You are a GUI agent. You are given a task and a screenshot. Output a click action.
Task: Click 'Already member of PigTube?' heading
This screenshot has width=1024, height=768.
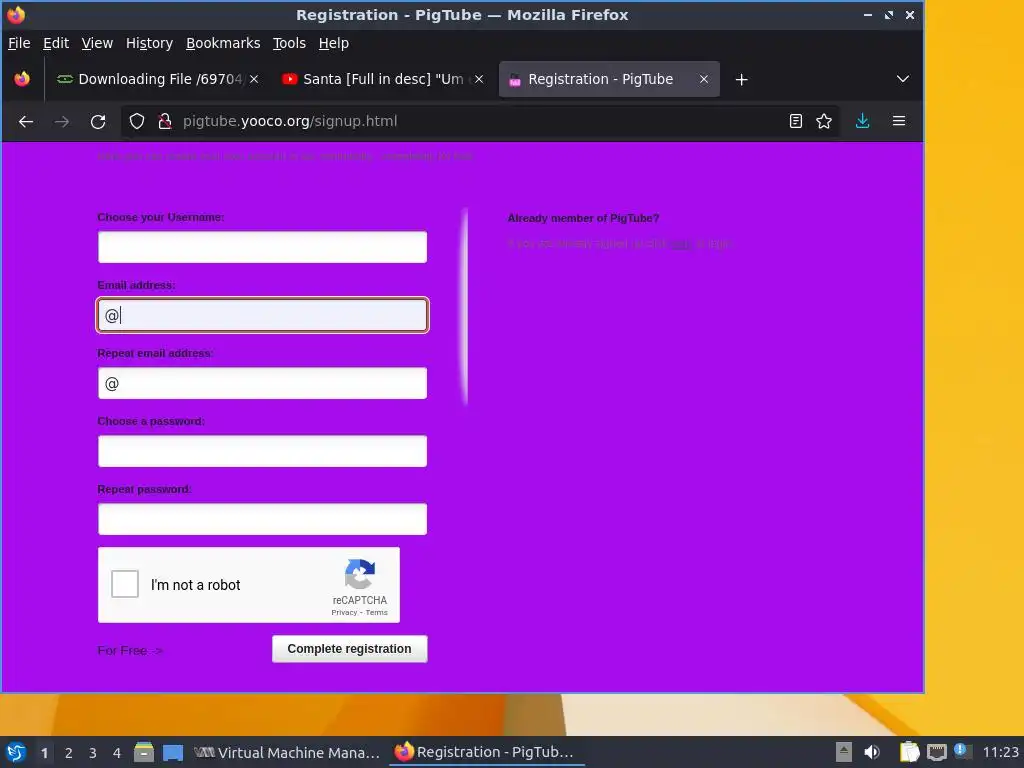tap(583, 218)
